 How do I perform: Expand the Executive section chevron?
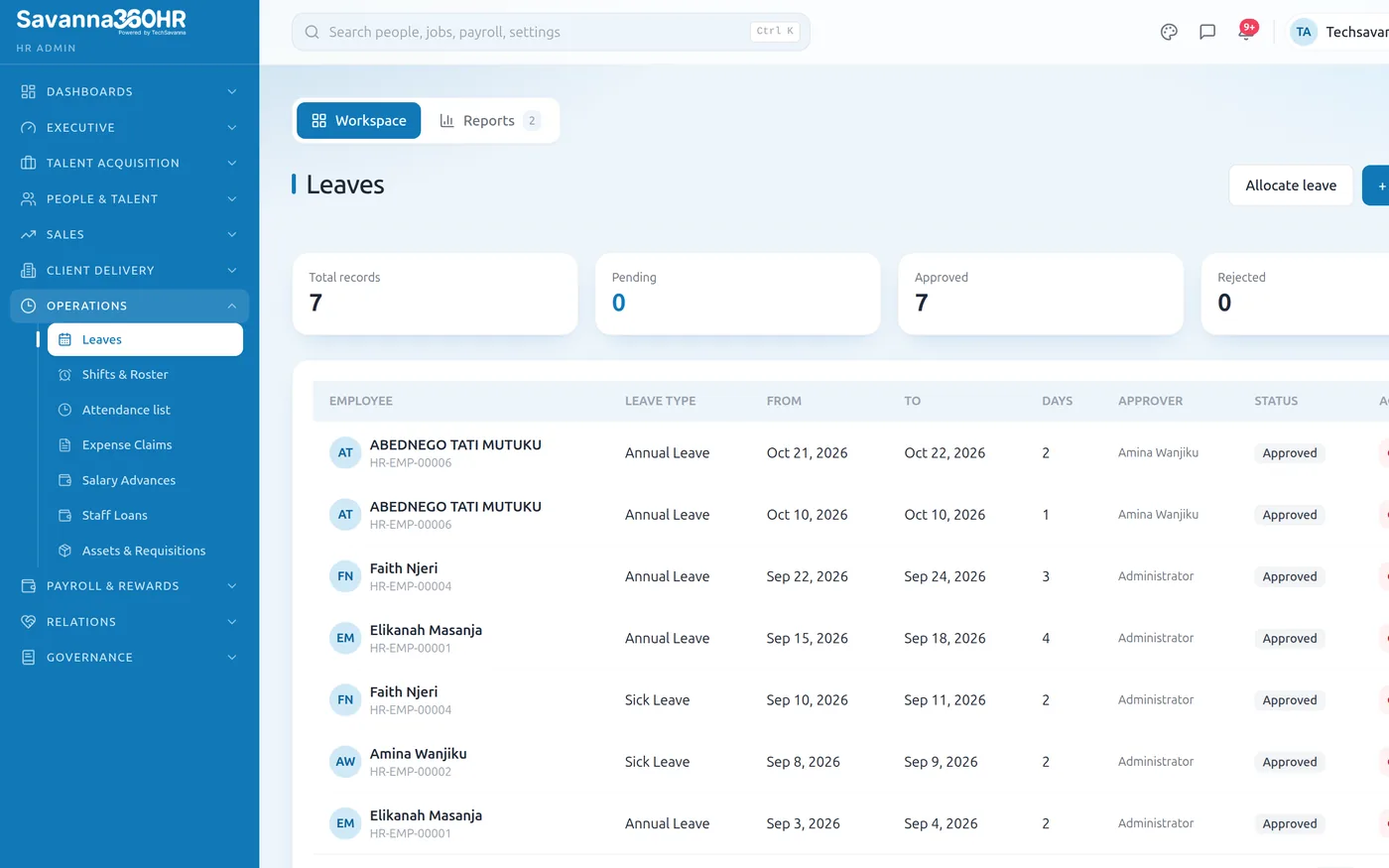pyautogui.click(x=232, y=127)
